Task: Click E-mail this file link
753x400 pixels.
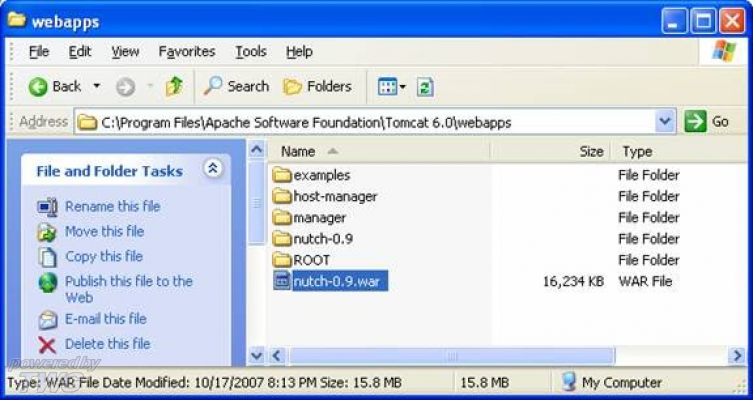Action: click(x=106, y=319)
